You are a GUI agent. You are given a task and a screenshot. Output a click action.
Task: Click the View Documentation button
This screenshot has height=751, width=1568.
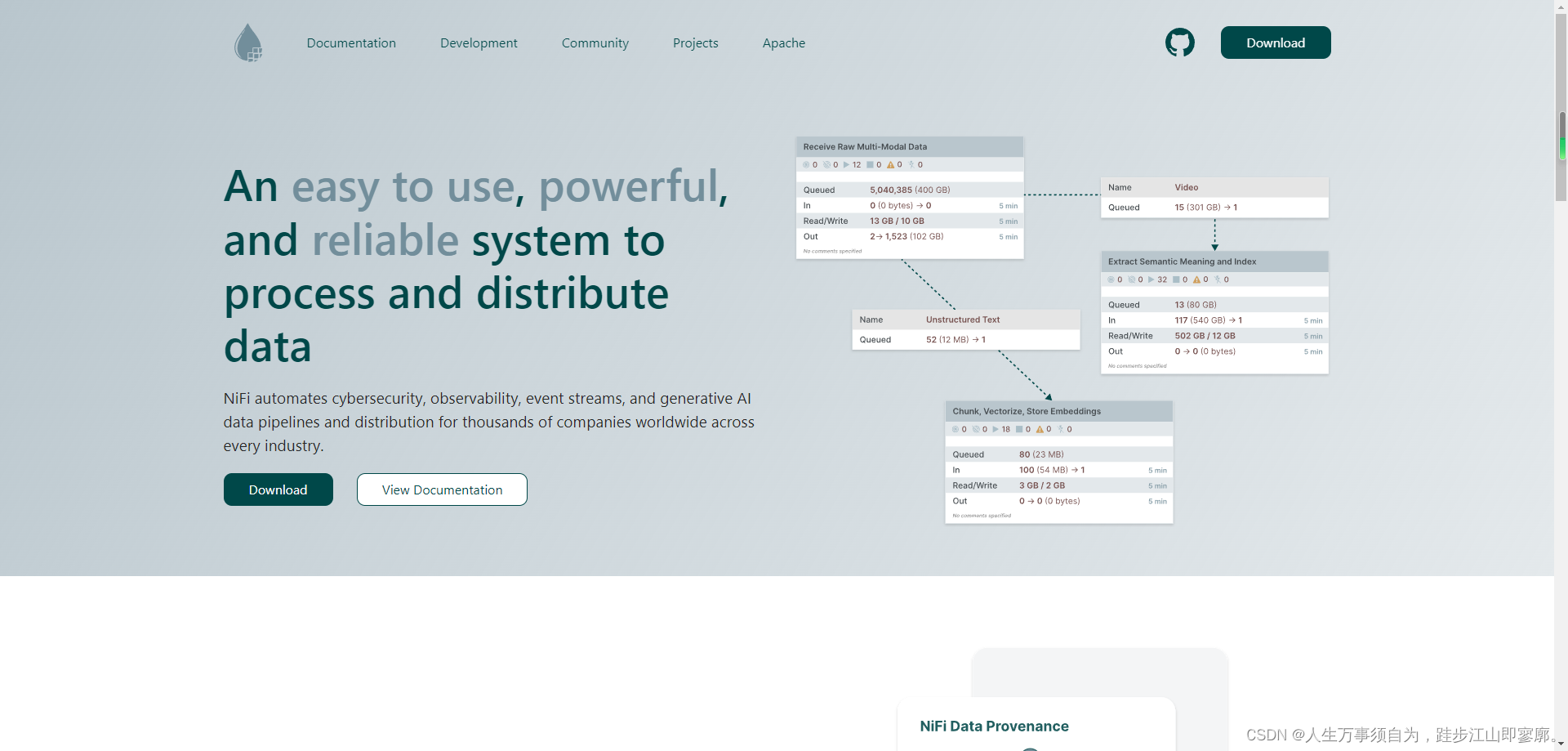[442, 489]
